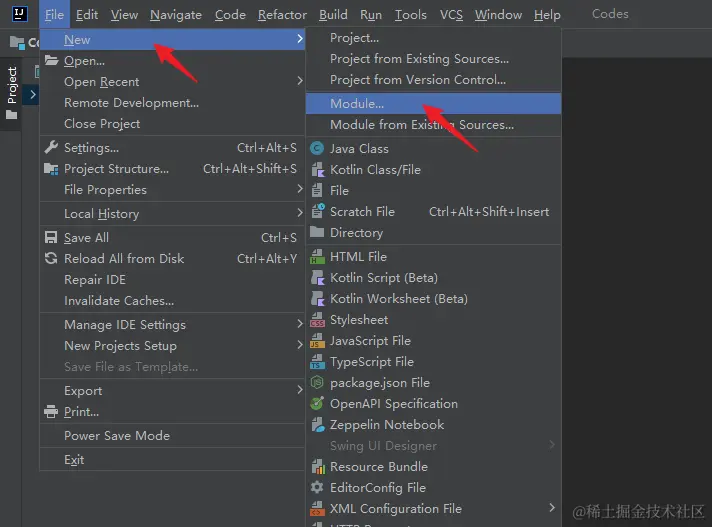Choose Project from Version Control...
The height and width of the screenshot is (527, 712).
[433, 79]
